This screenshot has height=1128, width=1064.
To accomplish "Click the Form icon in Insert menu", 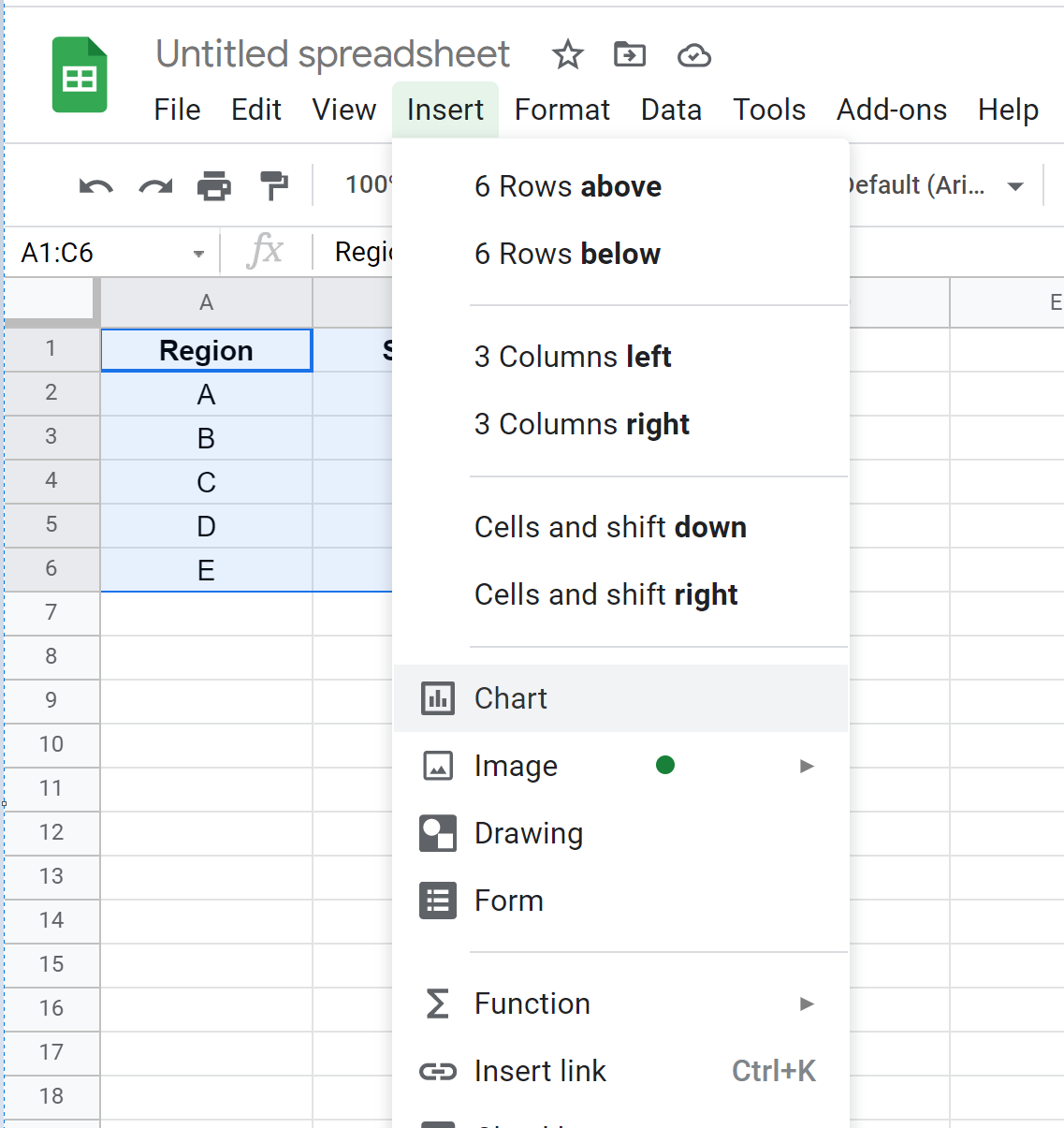I will (437, 900).
